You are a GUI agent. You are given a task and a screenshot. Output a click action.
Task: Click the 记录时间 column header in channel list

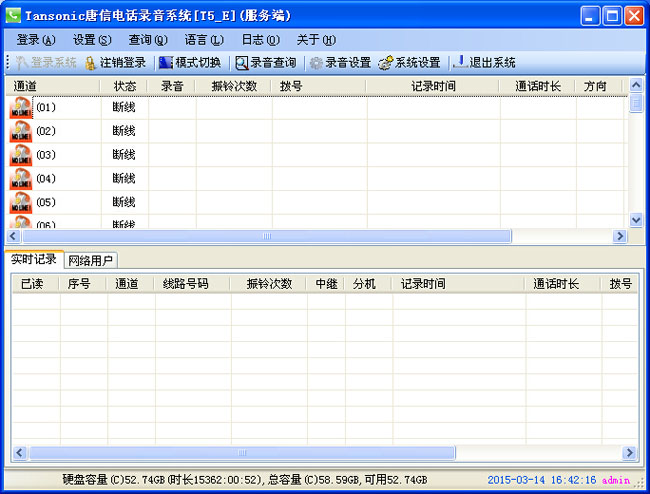pos(433,86)
